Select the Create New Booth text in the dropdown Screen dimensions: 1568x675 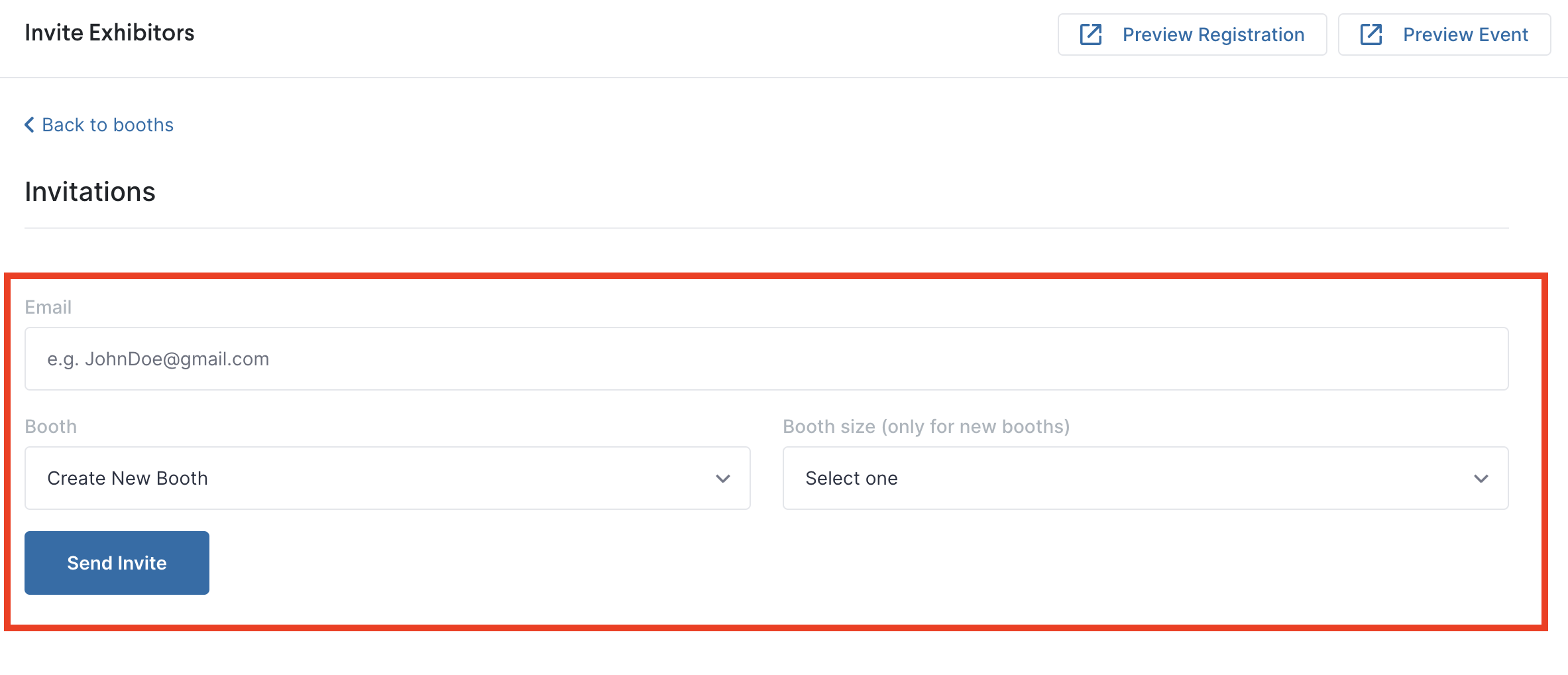pyautogui.click(x=128, y=478)
